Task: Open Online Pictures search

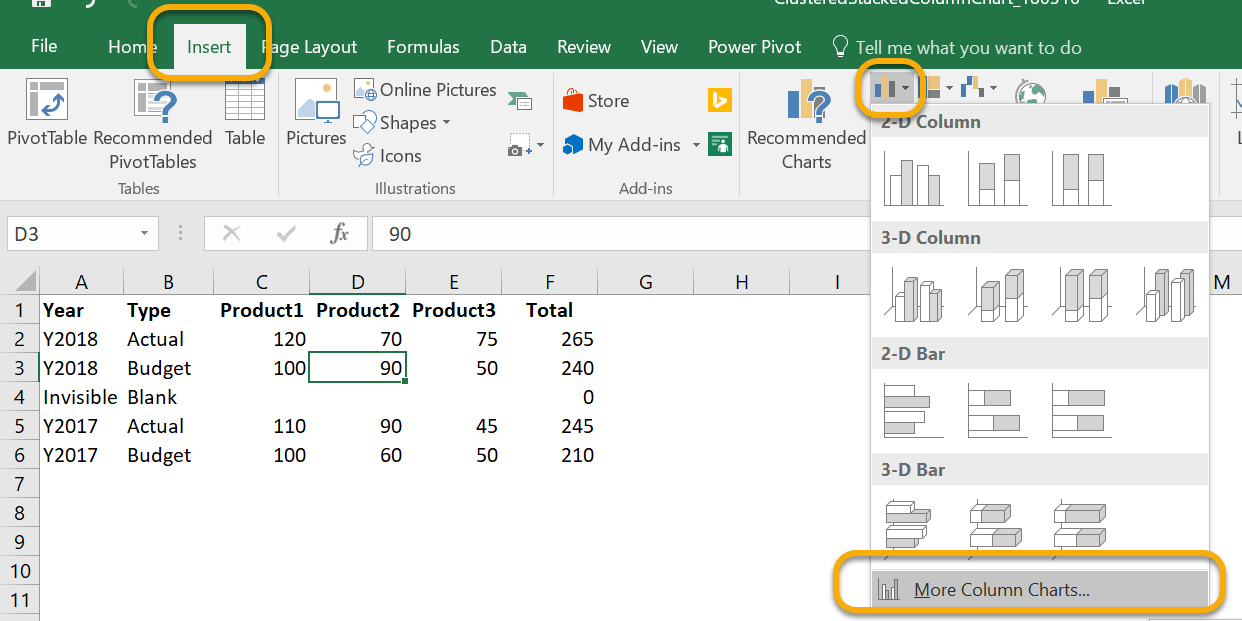Action: pyautogui.click(x=426, y=90)
